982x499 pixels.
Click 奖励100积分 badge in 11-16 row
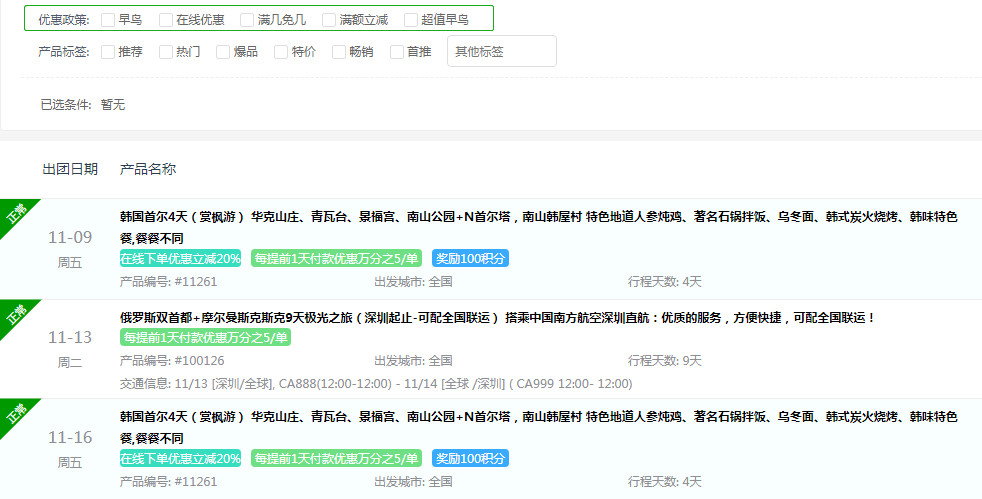pos(470,458)
